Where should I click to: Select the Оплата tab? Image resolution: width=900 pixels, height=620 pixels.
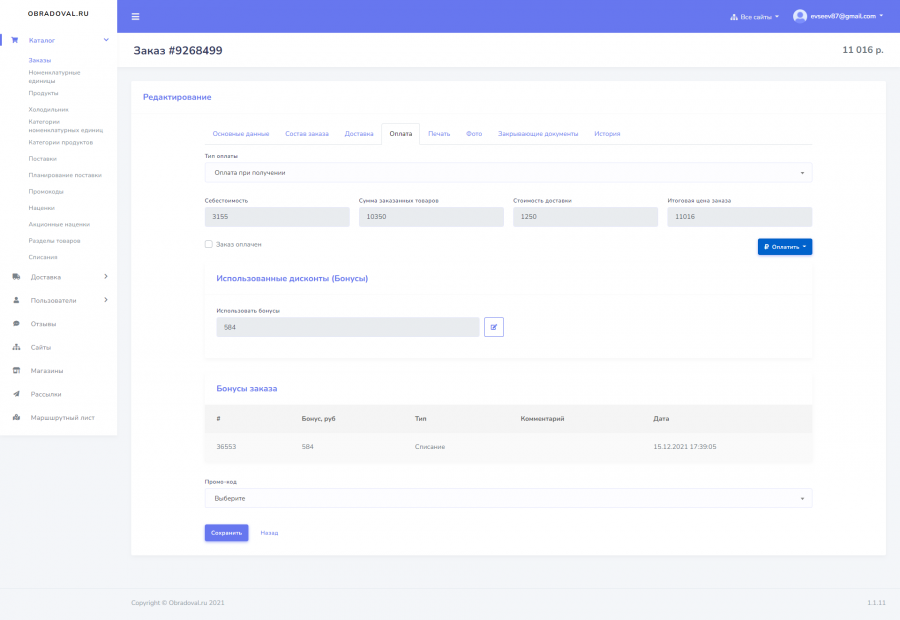(x=401, y=134)
